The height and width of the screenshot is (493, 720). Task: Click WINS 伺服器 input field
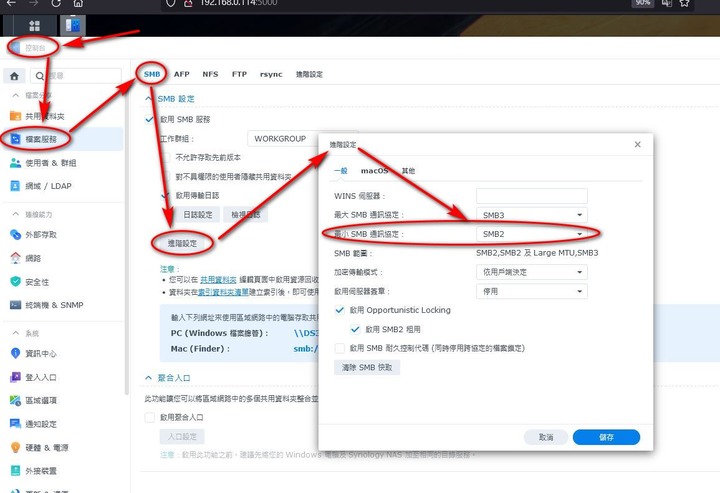532,196
